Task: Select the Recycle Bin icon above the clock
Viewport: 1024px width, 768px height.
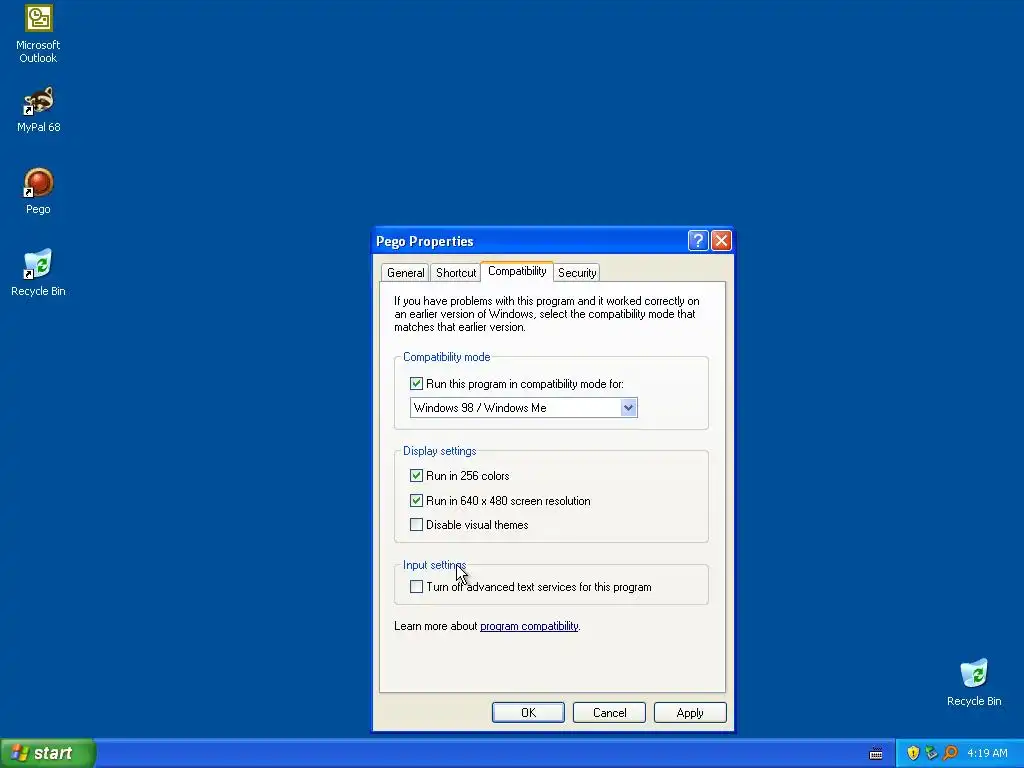Action: [x=974, y=682]
